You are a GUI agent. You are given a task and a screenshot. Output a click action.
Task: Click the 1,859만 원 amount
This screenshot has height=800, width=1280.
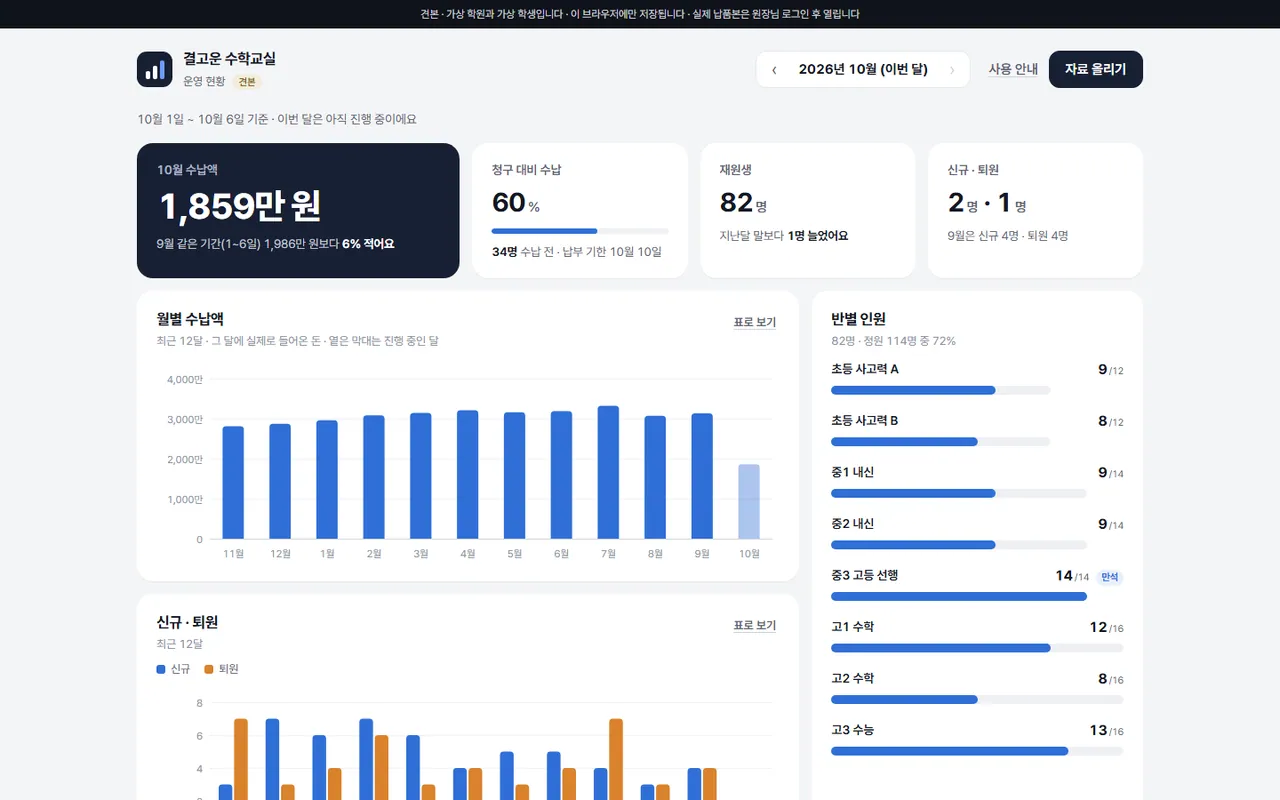tap(240, 206)
